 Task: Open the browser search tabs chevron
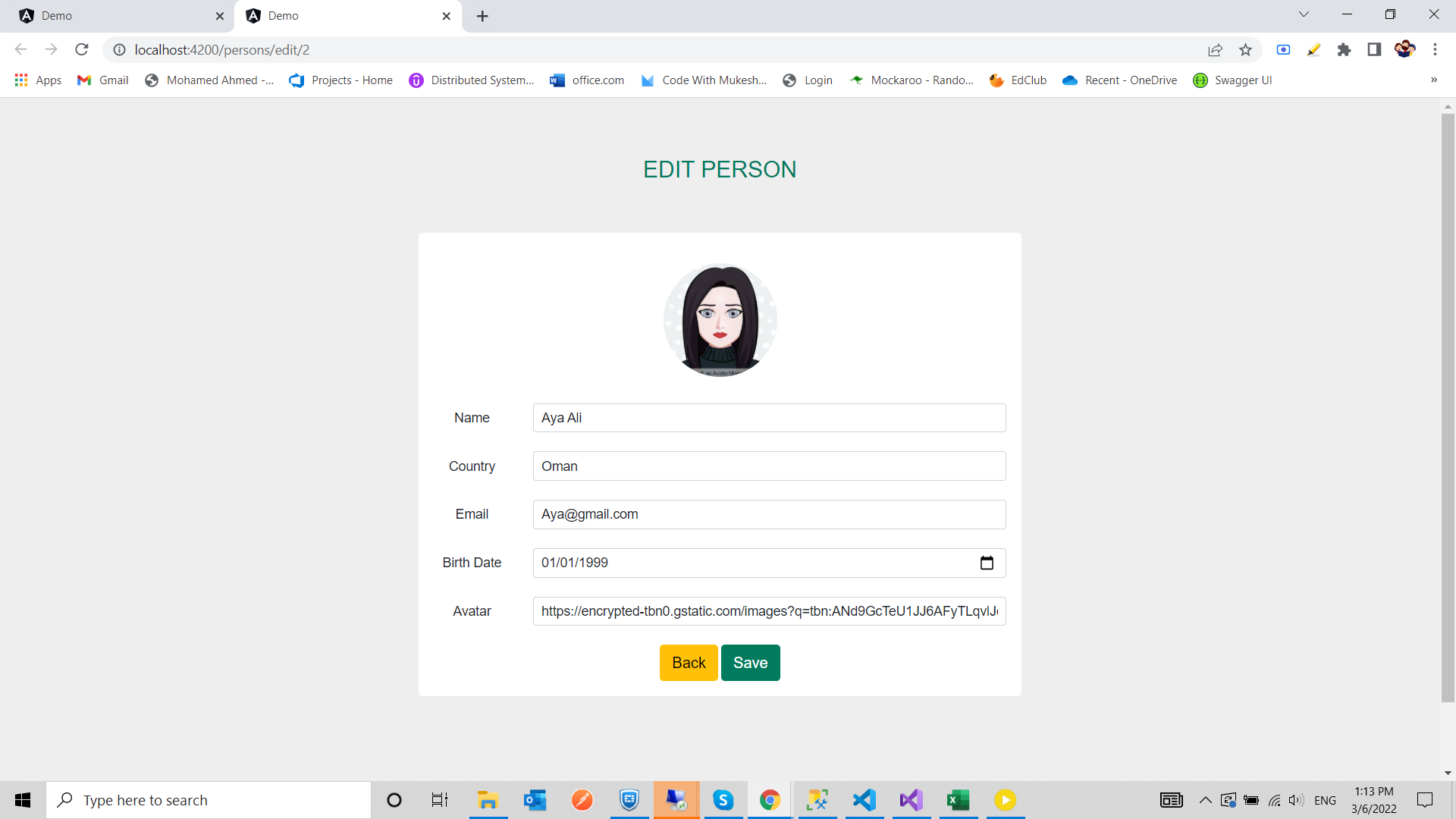pyautogui.click(x=1304, y=14)
